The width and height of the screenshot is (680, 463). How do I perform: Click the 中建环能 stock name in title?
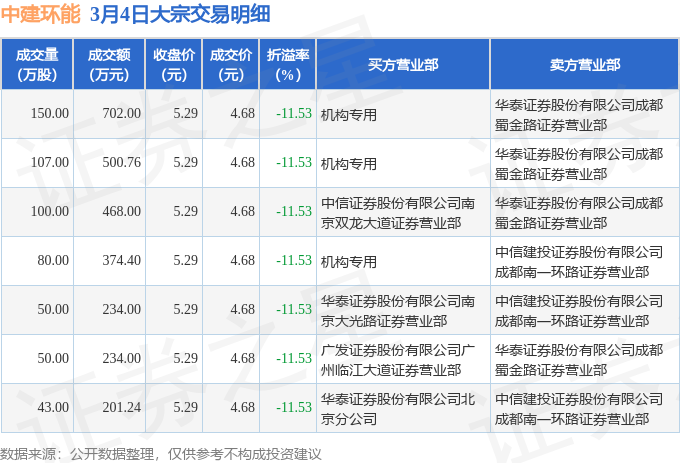click(41, 14)
